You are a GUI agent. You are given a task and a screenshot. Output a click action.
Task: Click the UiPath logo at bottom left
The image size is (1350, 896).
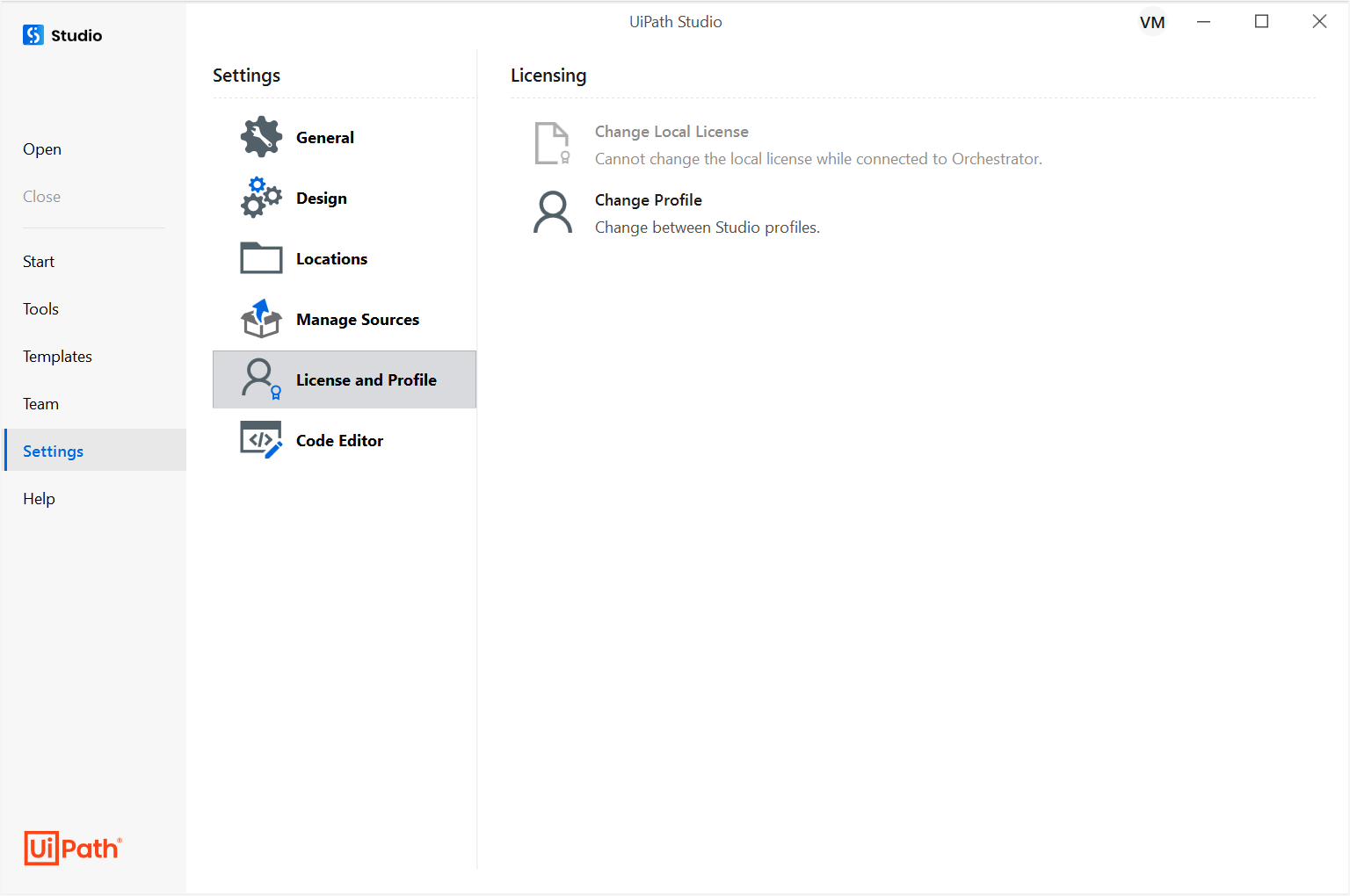point(72,848)
